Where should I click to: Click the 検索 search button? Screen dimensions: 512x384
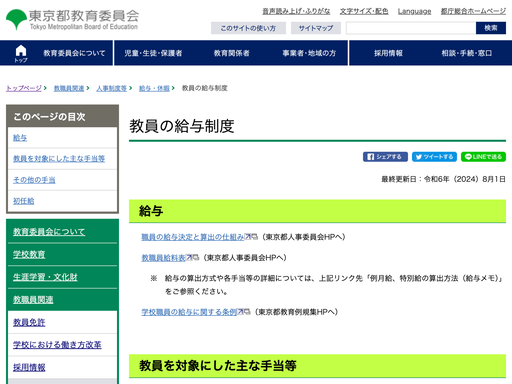point(491,28)
